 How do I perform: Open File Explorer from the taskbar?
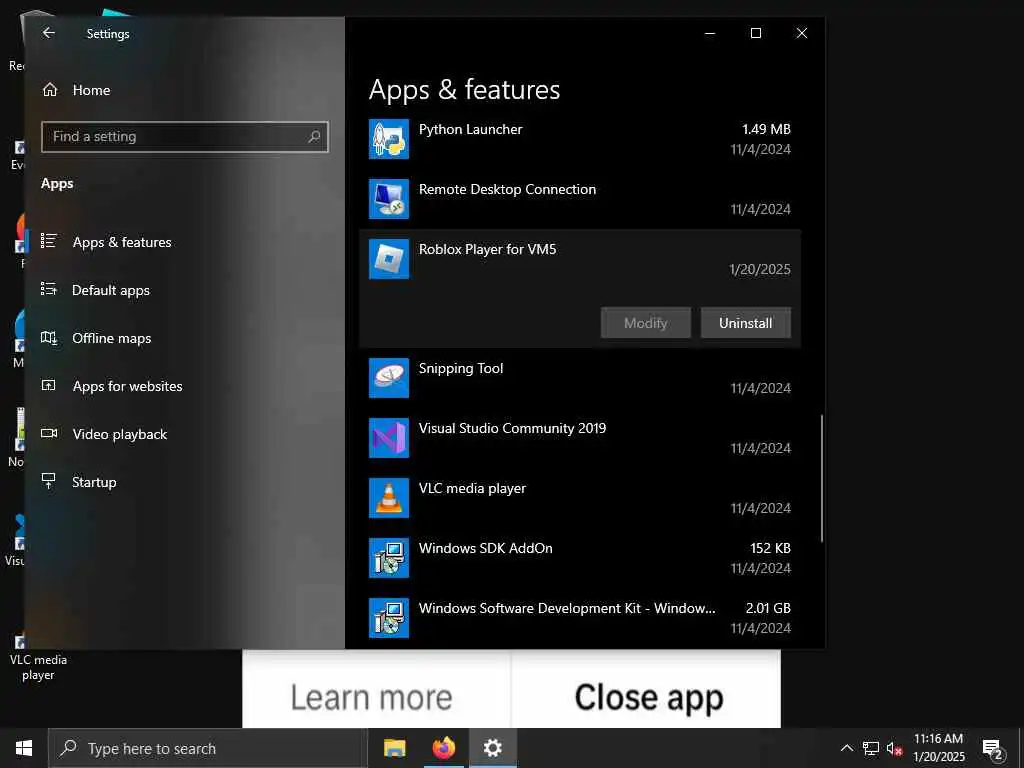click(394, 748)
